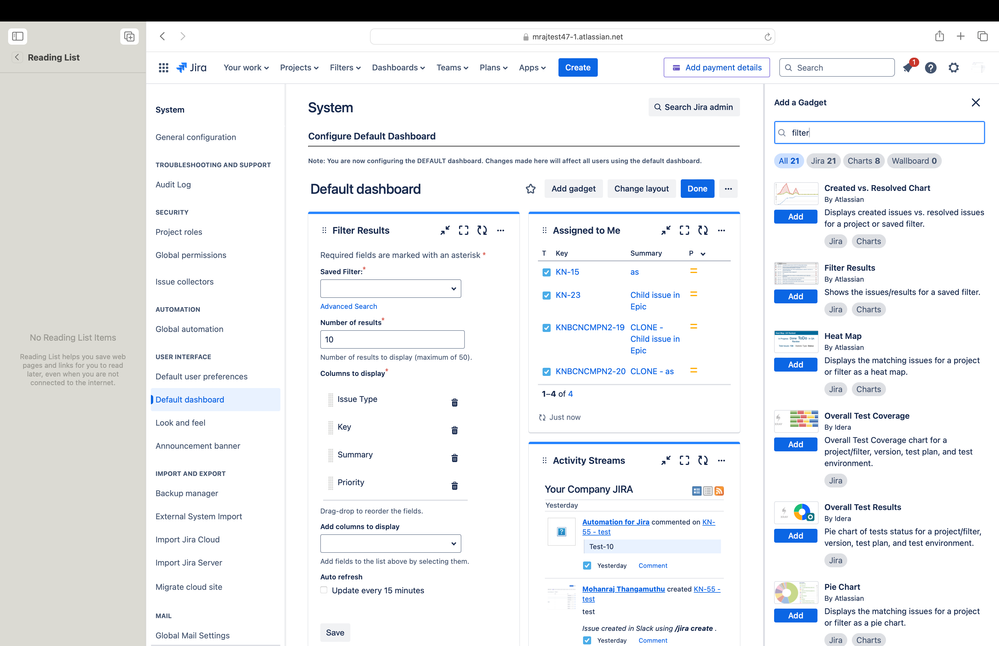Select the Wallboard 0 gadget filter

click(x=914, y=161)
